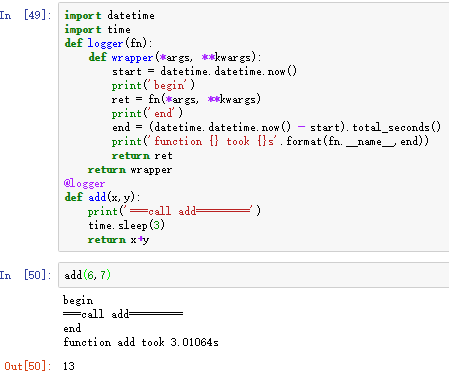Click the print('end') line
The height and width of the screenshot is (379, 449).
click(147, 113)
